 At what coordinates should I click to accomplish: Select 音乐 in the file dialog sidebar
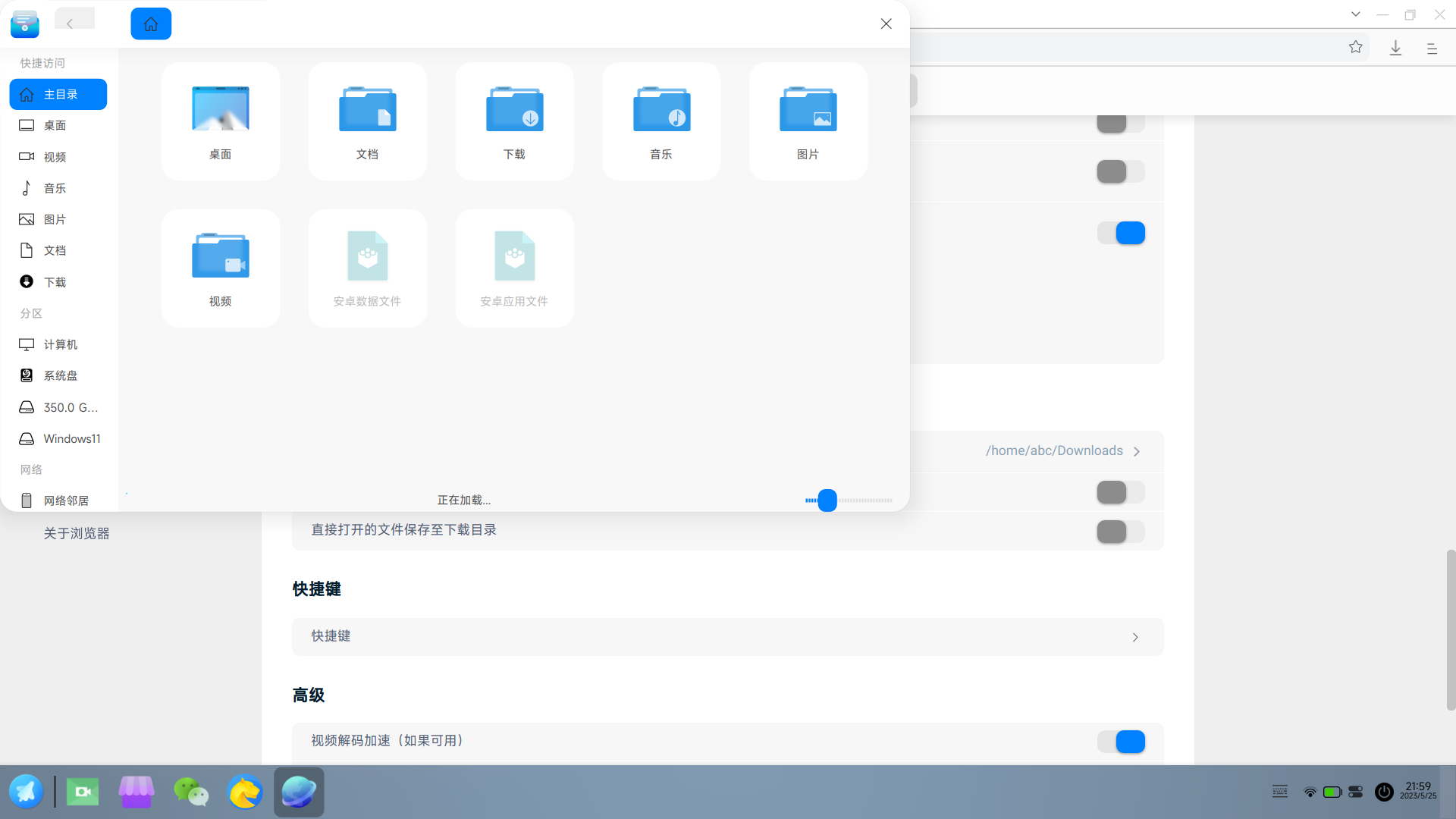(x=55, y=188)
